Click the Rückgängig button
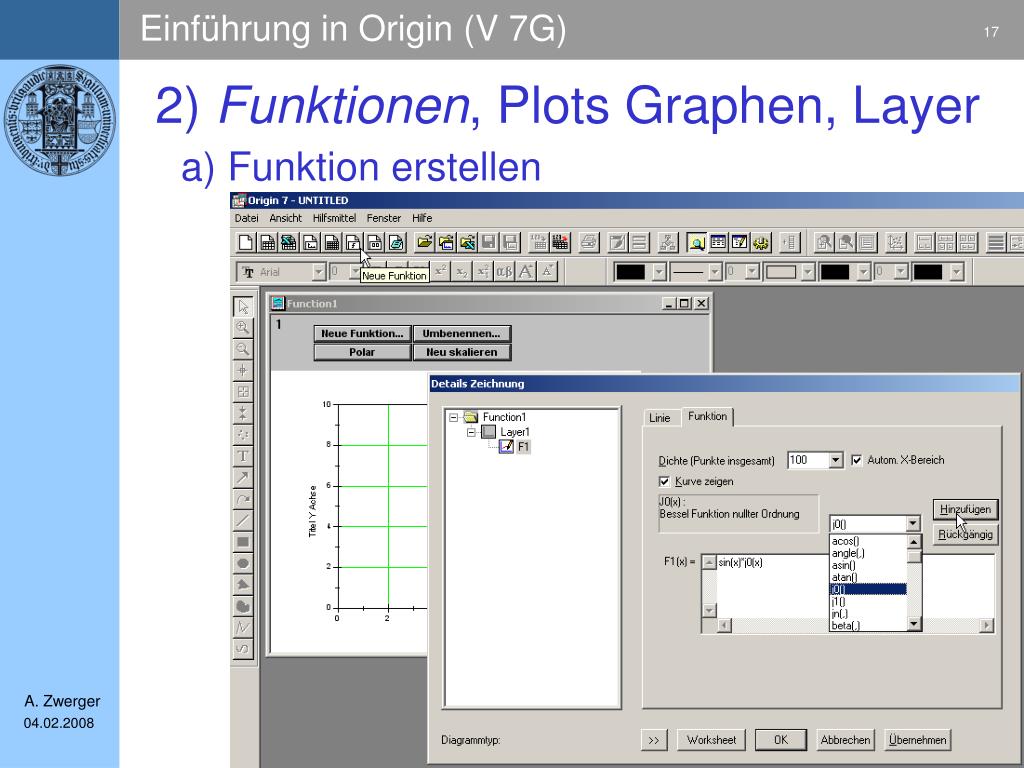This screenshot has height=768, width=1024. 965,534
